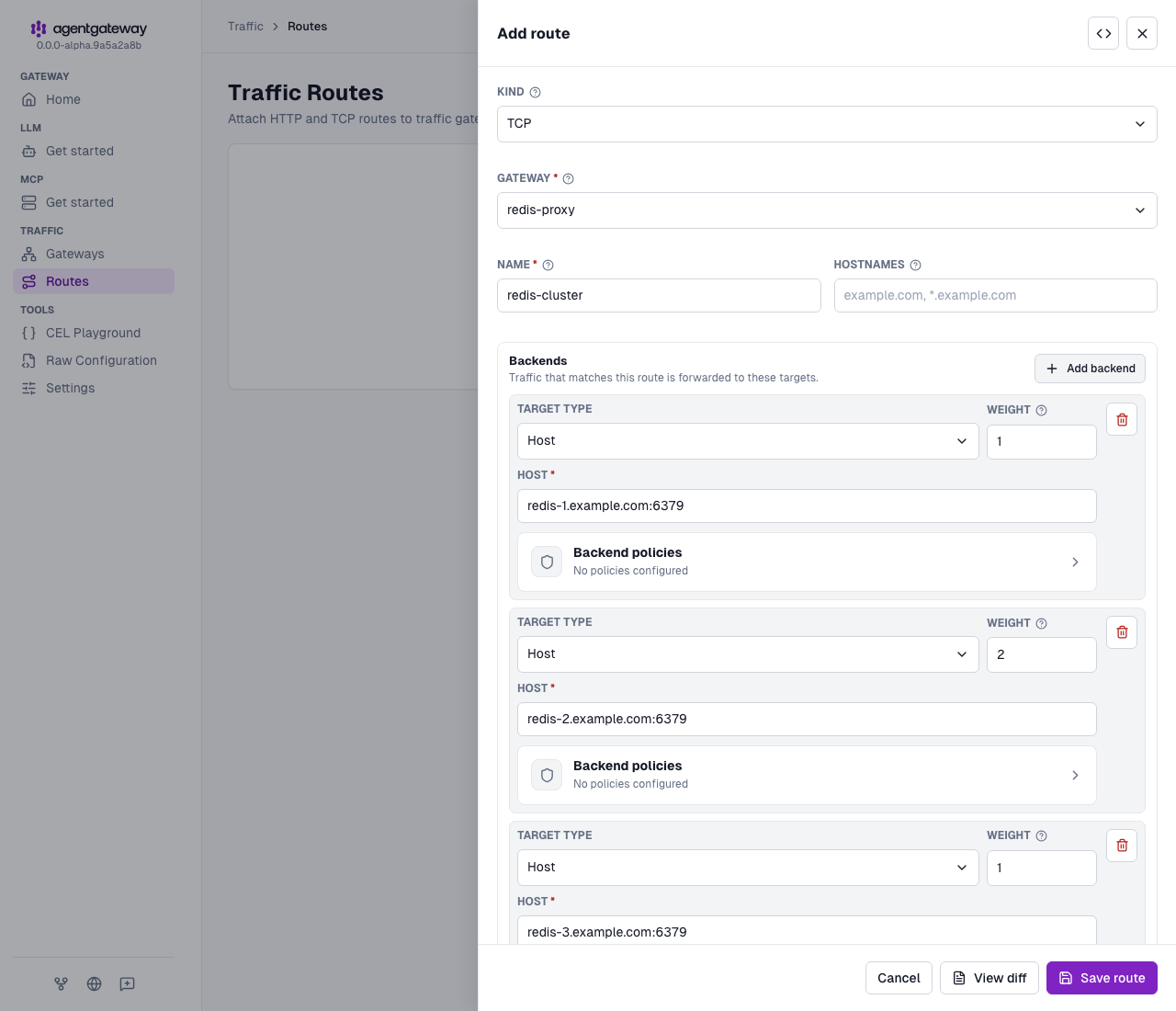This screenshot has width=1176, height=1011.
Task: Open Home in the sidebar
Action: pyautogui.click(x=94, y=99)
